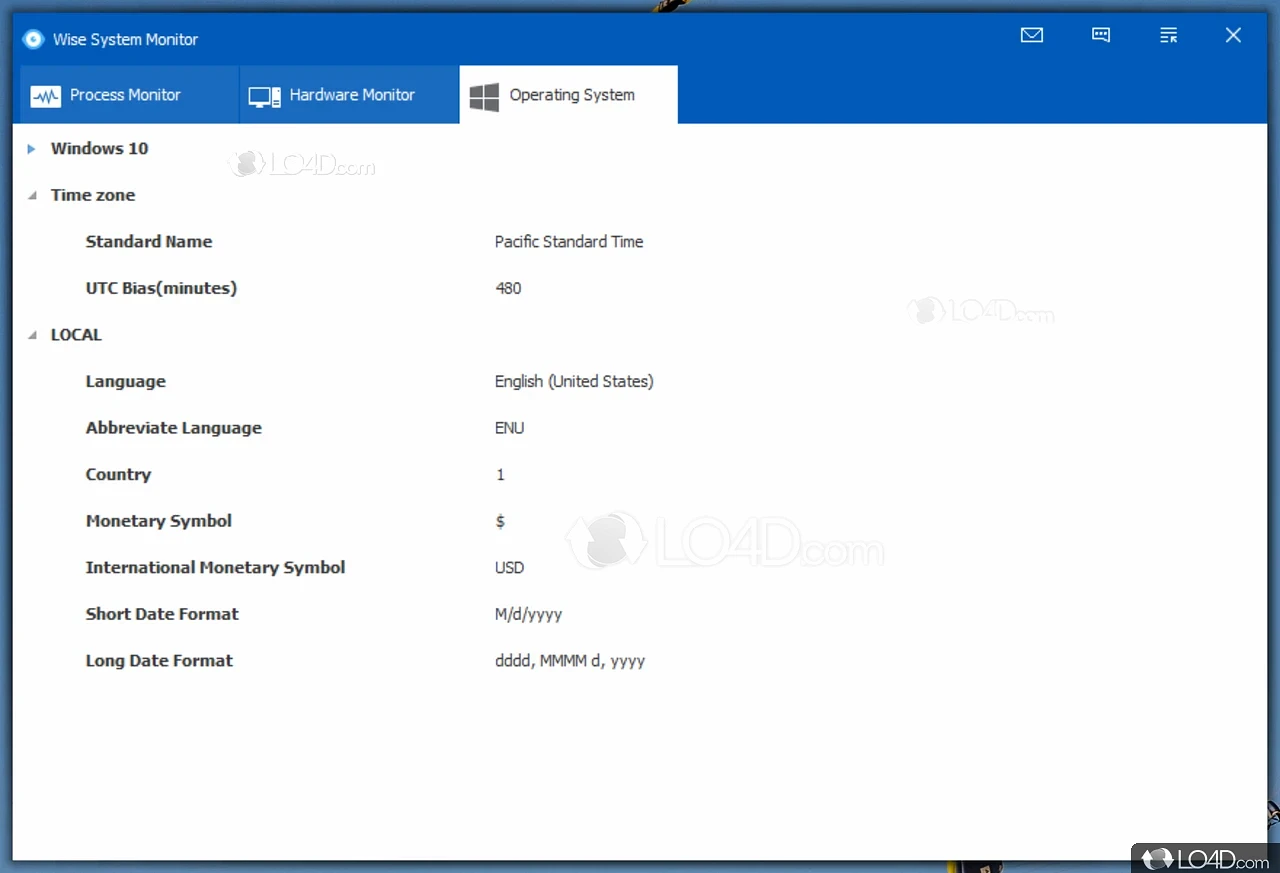Switch to the Hardware Monitor tab
The height and width of the screenshot is (873, 1280).
tap(351, 95)
